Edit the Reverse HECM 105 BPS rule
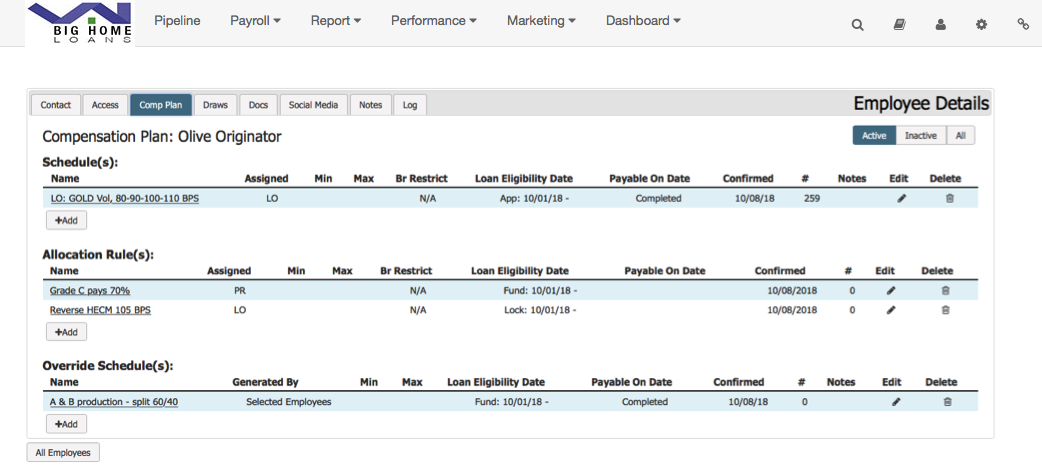The height and width of the screenshot is (474, 1042). pyautogui.click(x=891, y=310)
